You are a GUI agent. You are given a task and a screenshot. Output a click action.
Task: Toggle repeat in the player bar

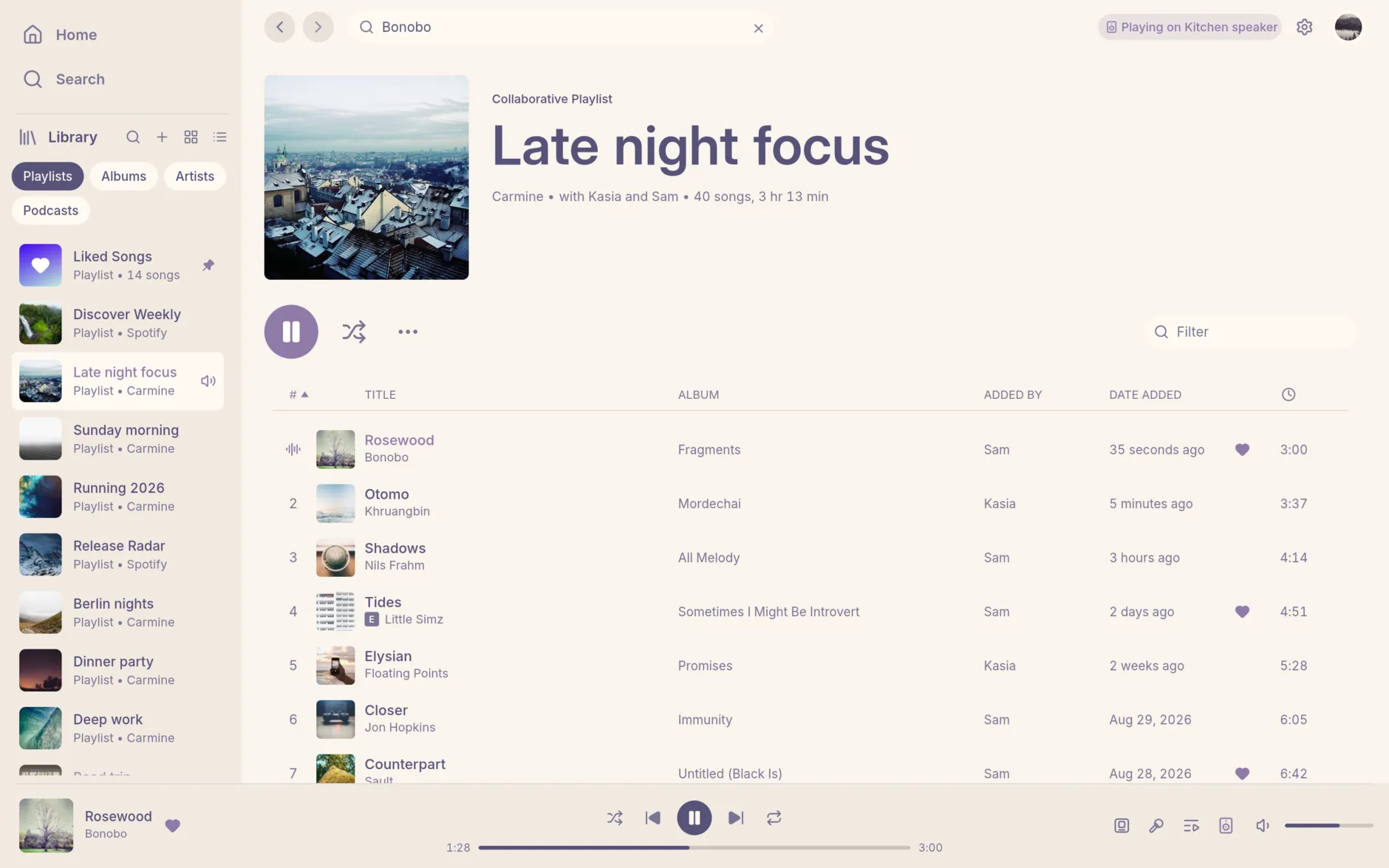pyautogui.click(x=774, y=818)
